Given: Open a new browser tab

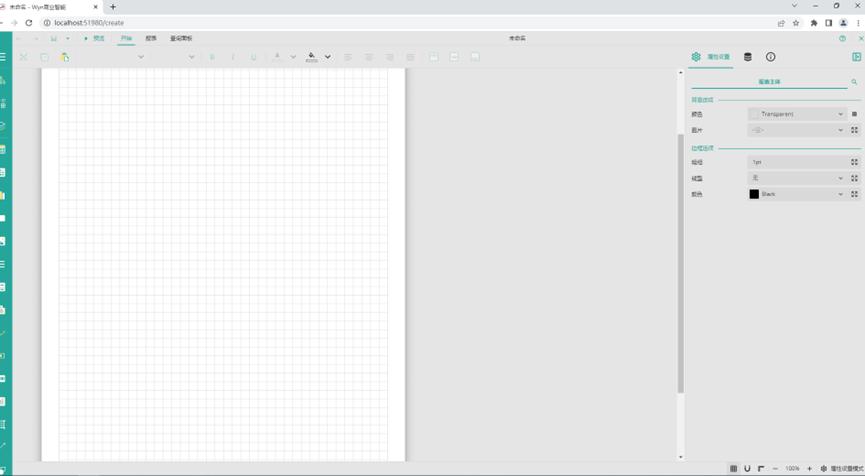Looking at the screenshot, I should (113, 7).
